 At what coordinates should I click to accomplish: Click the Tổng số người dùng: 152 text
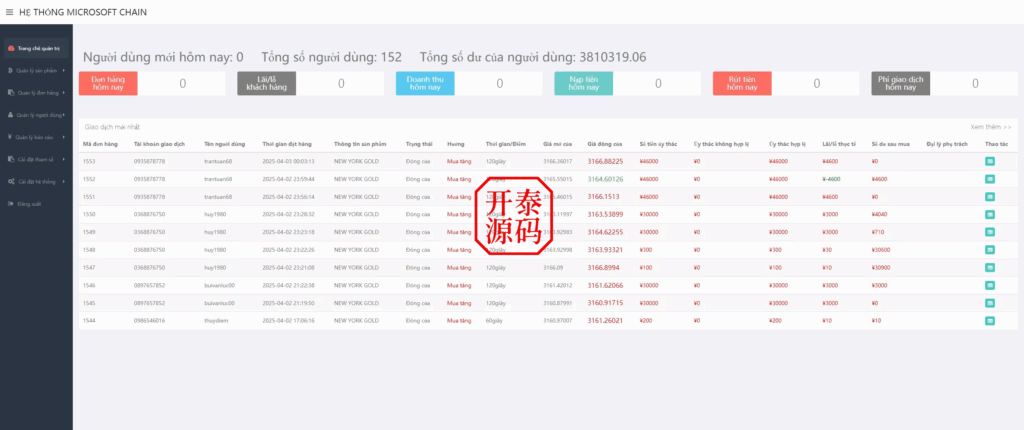pyautogui.click(x=332, y=58)
